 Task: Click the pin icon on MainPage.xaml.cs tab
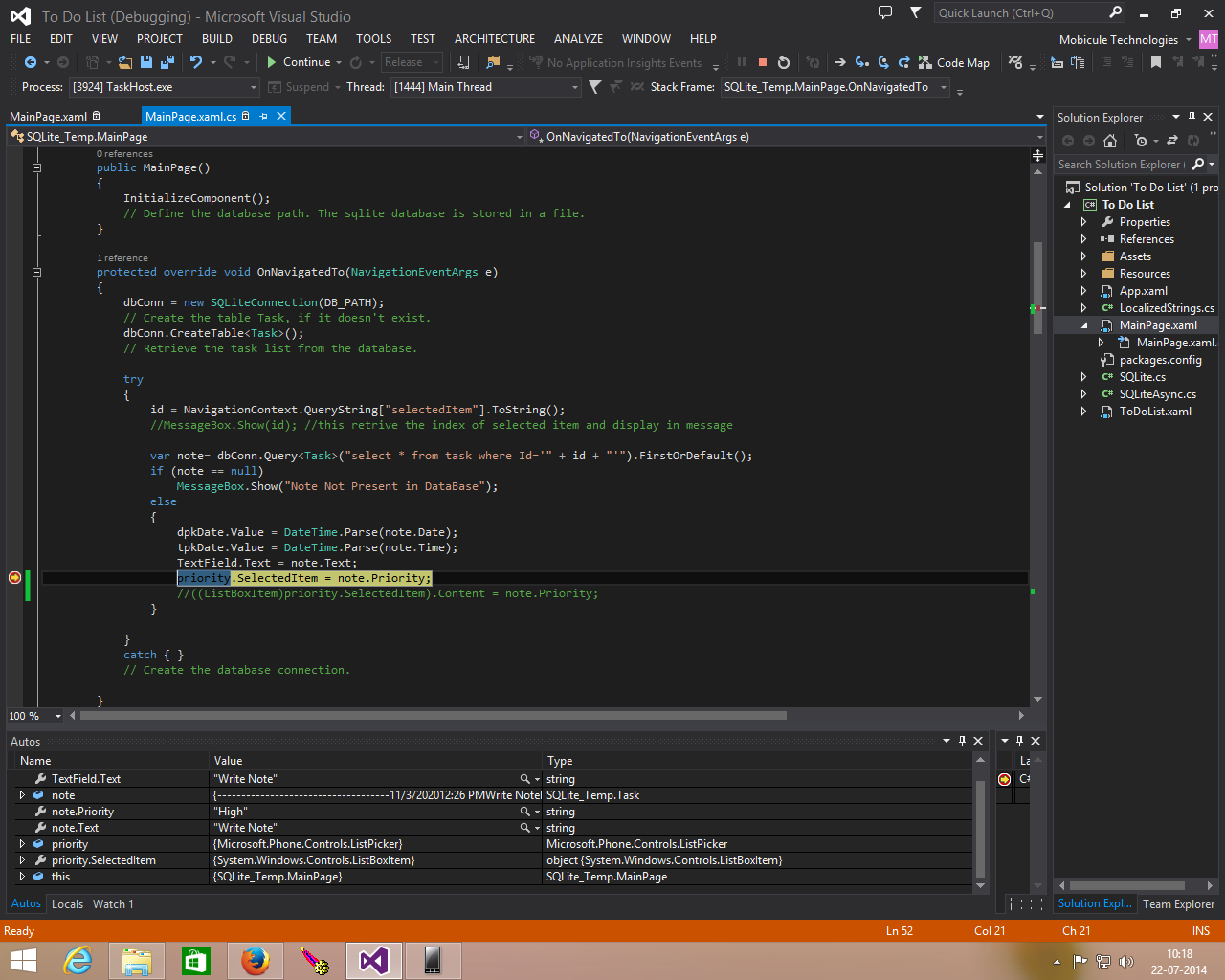pyautogui.click(x=263, y=116)
